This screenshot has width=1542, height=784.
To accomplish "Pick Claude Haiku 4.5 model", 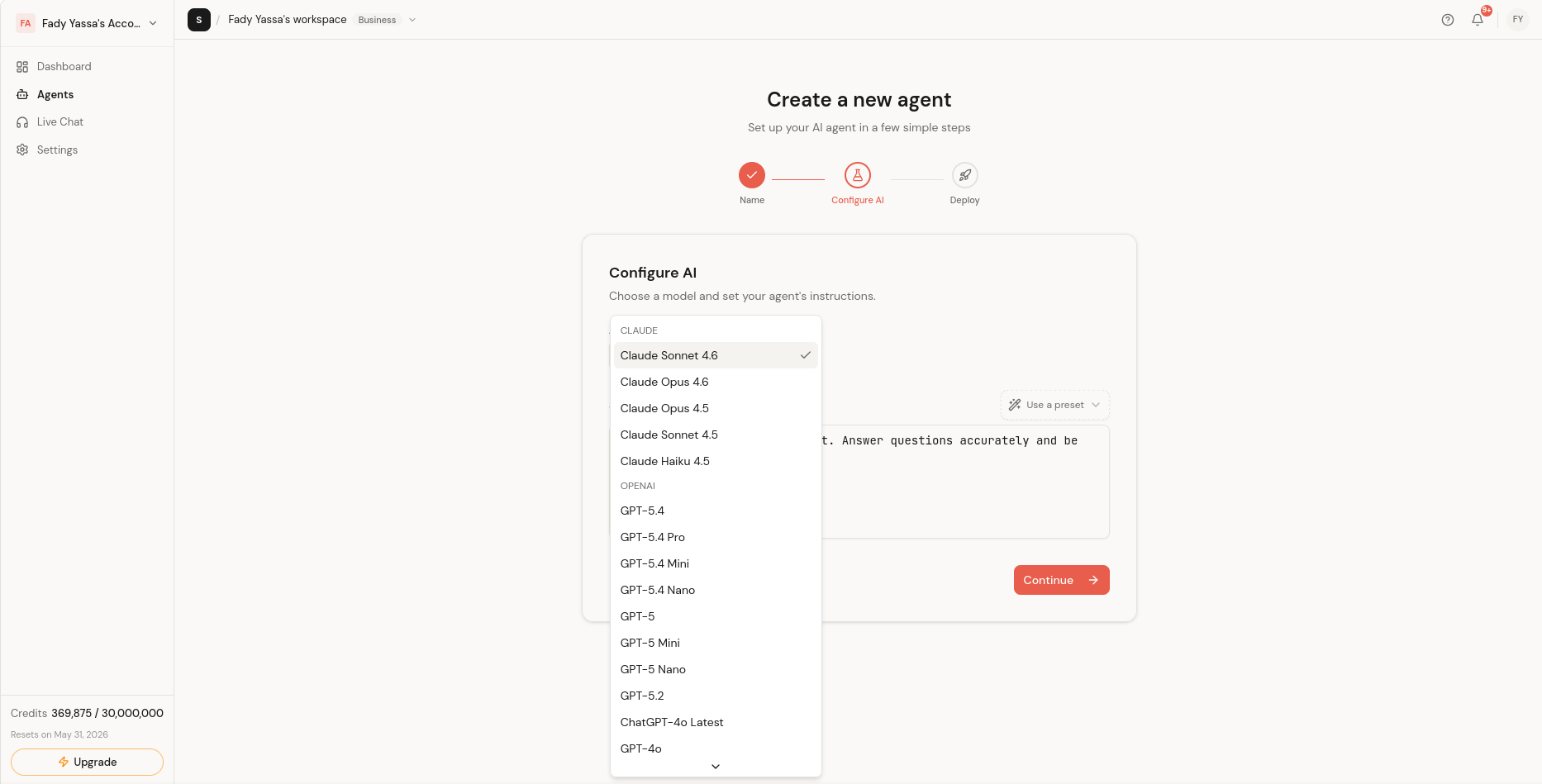I will (x=716, y=461).
